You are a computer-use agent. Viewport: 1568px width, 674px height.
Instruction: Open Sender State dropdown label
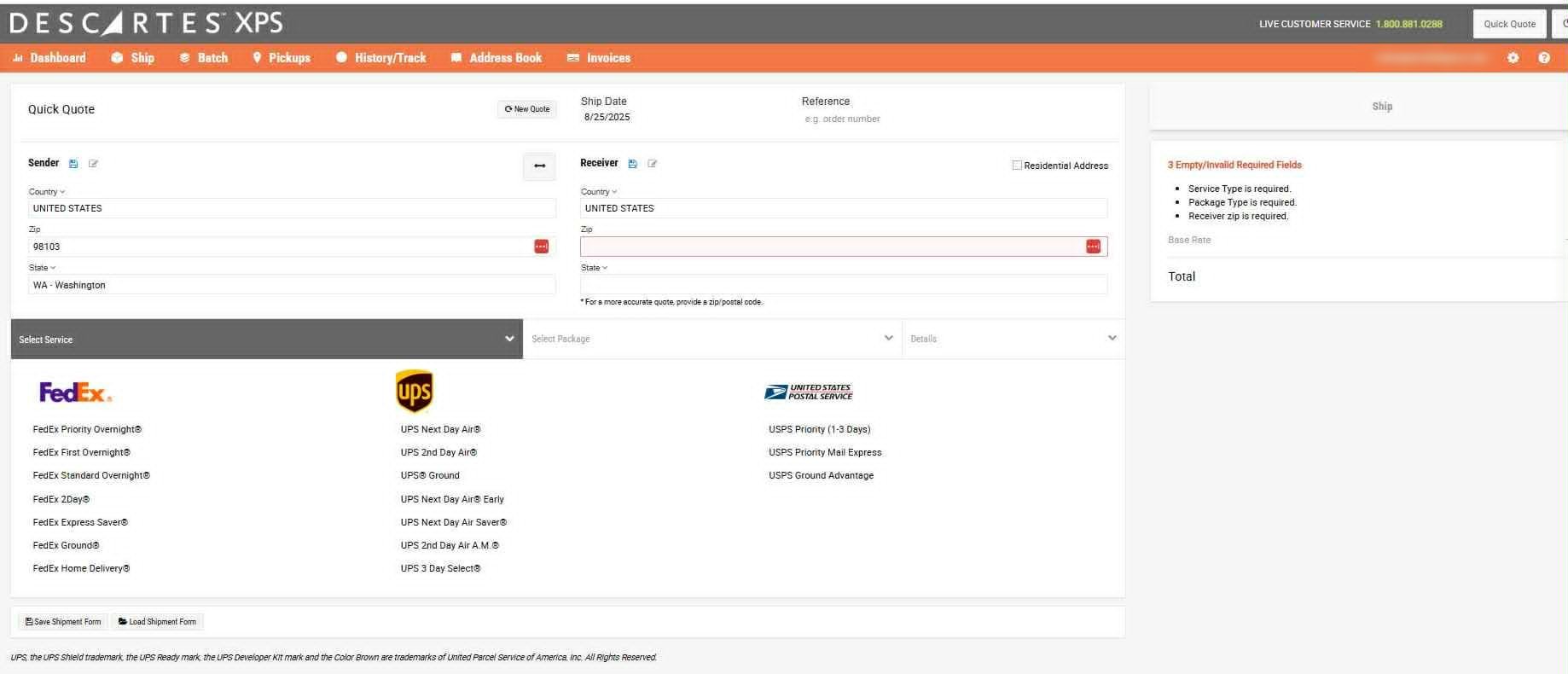[x=43, y=268]
